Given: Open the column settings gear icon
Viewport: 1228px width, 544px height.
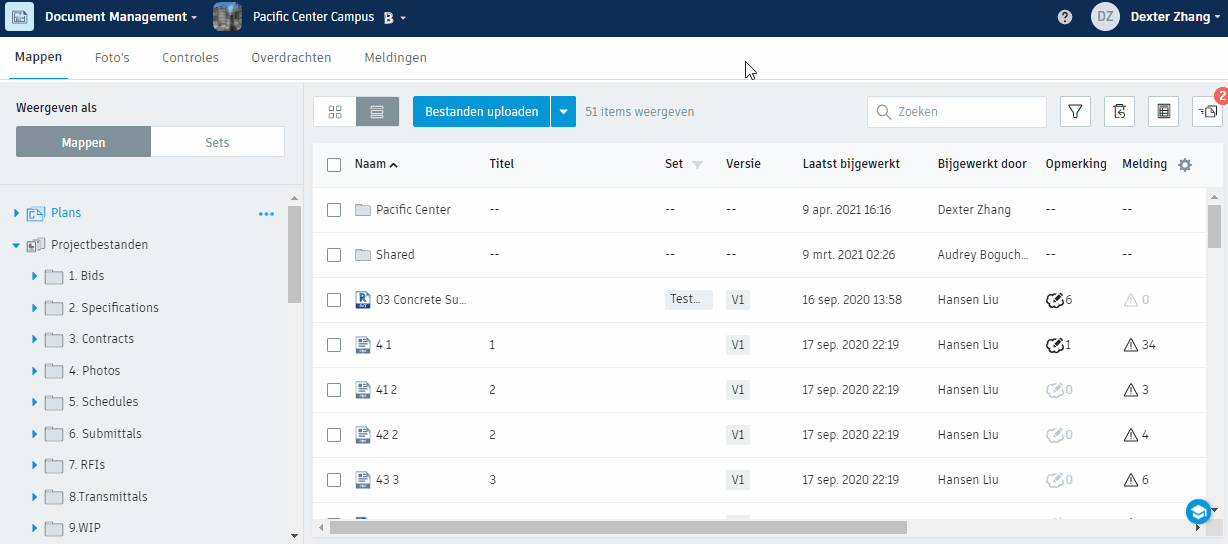Looking at the screenshot, I should (1185, 165).
